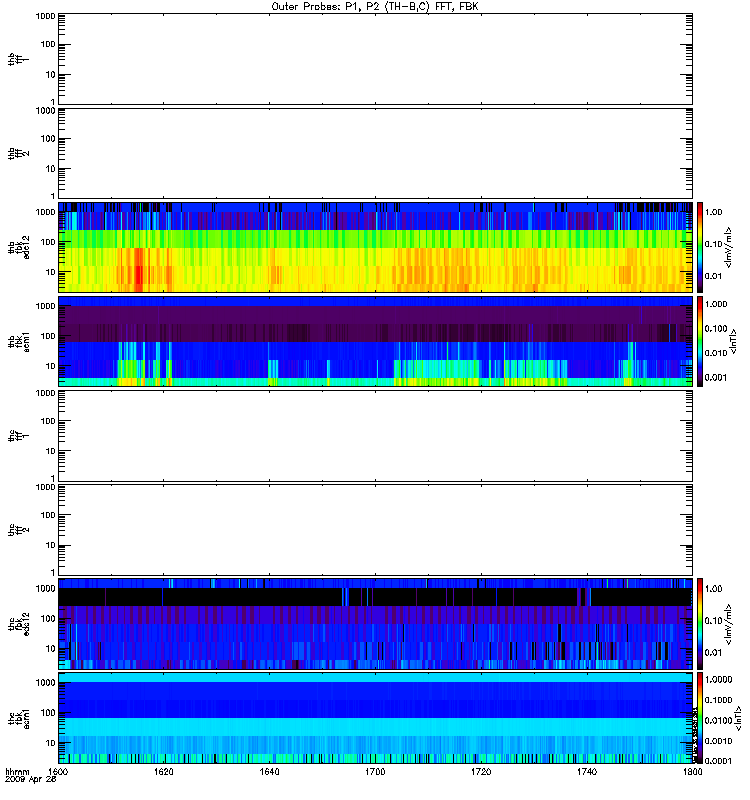Click '1.0000' on the thc scm1 color bar
The image size is (750, 800).
(718, 680)
